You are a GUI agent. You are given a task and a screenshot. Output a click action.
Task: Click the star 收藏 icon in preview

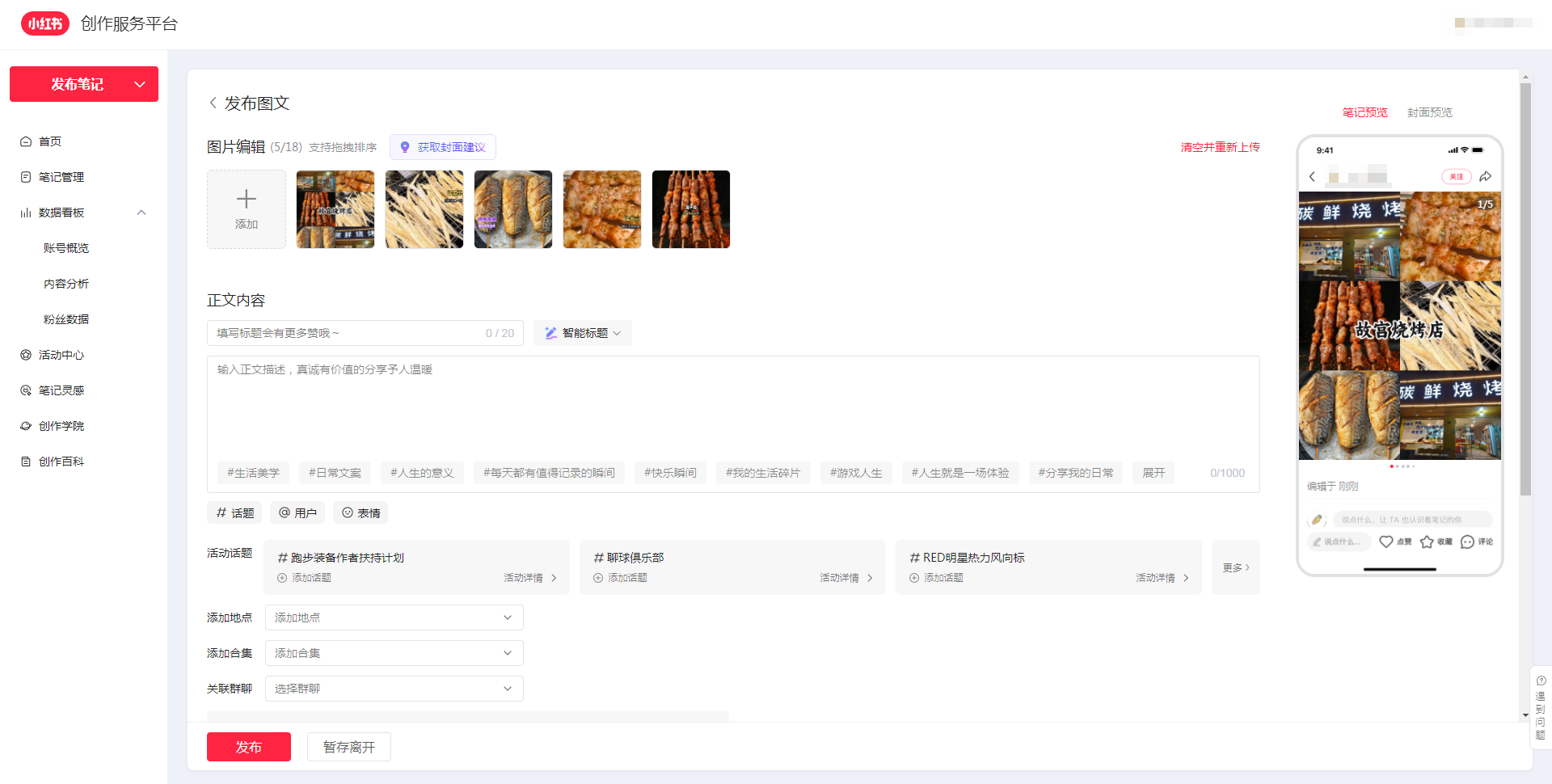pos(1427,542)
